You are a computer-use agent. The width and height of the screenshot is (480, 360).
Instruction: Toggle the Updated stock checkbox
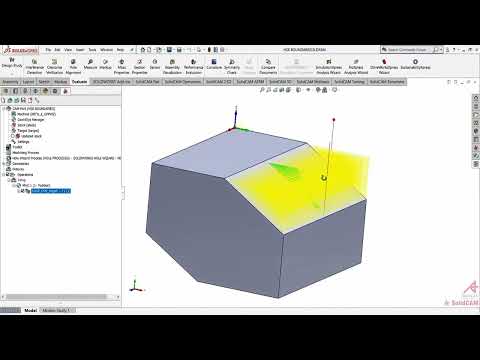pos(13,136)
